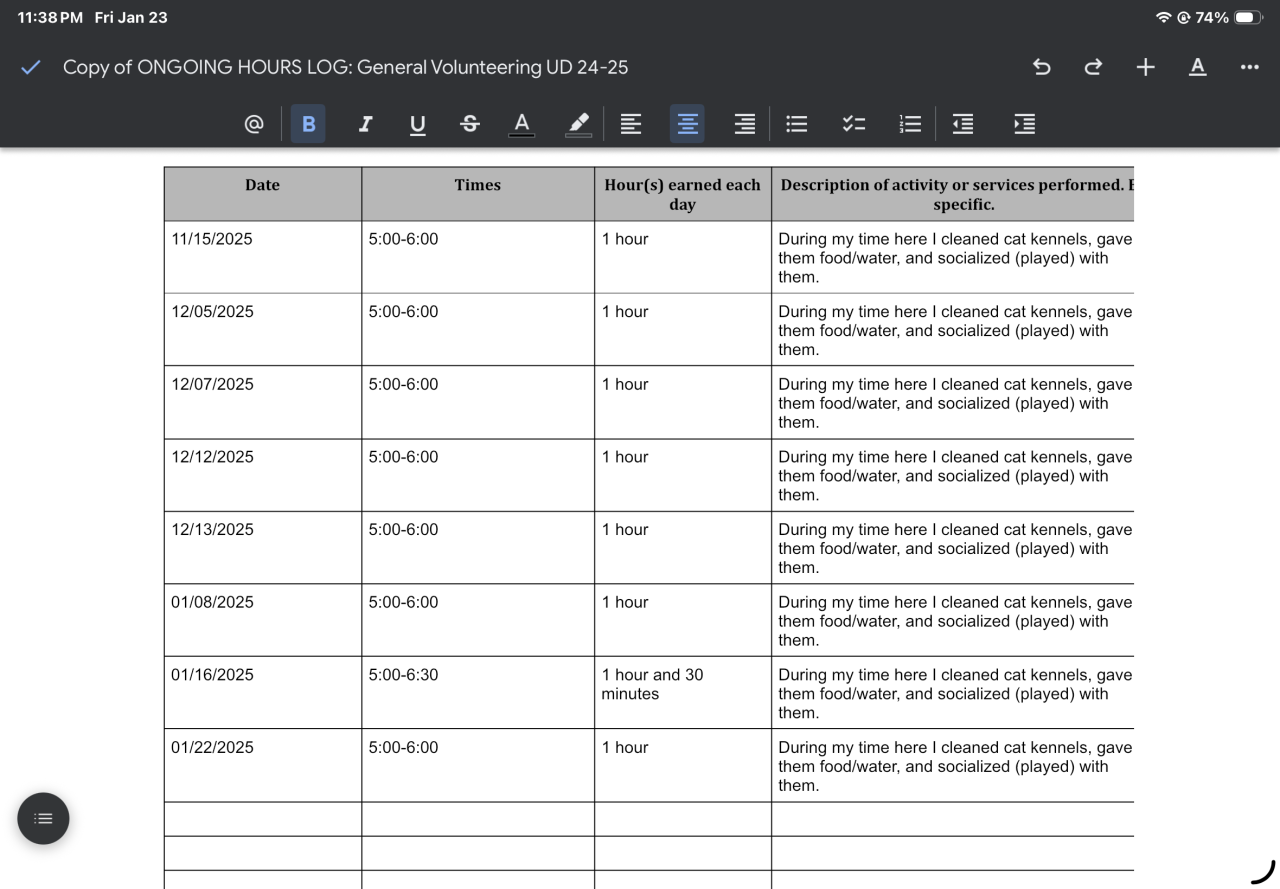
Task: Open the insert plus menu
Action: click(1145, 67)
